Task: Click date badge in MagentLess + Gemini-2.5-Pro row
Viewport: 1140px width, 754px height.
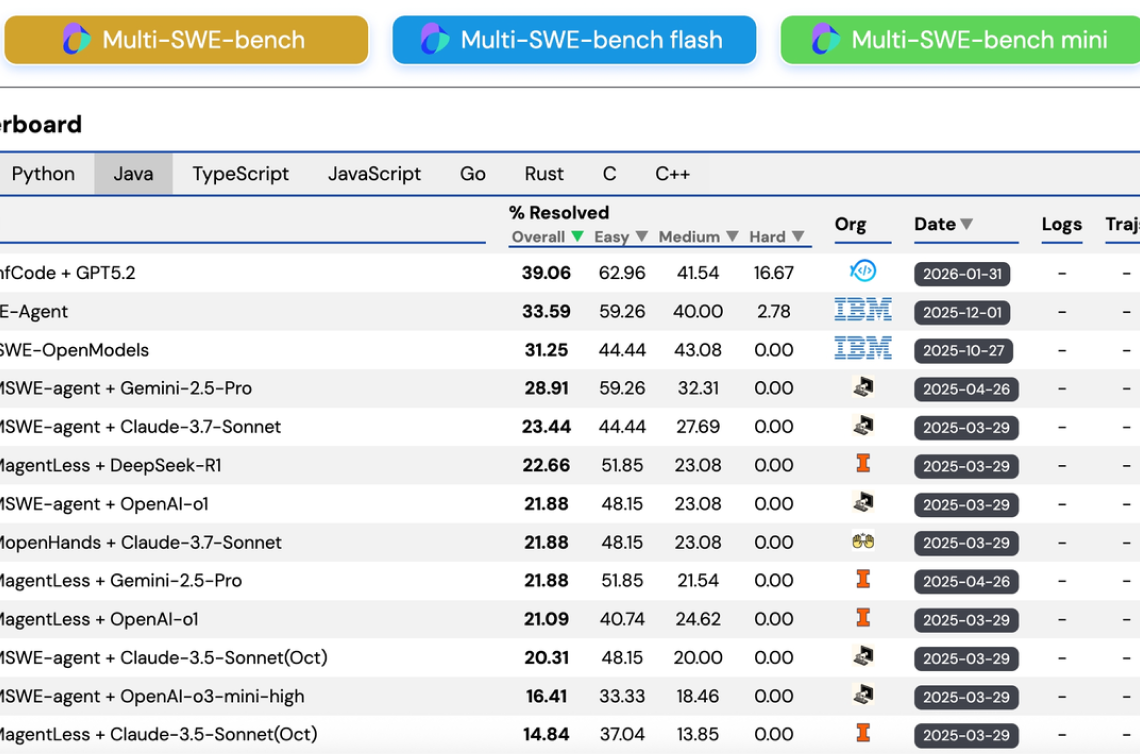Action: click(x=966, y=582)
